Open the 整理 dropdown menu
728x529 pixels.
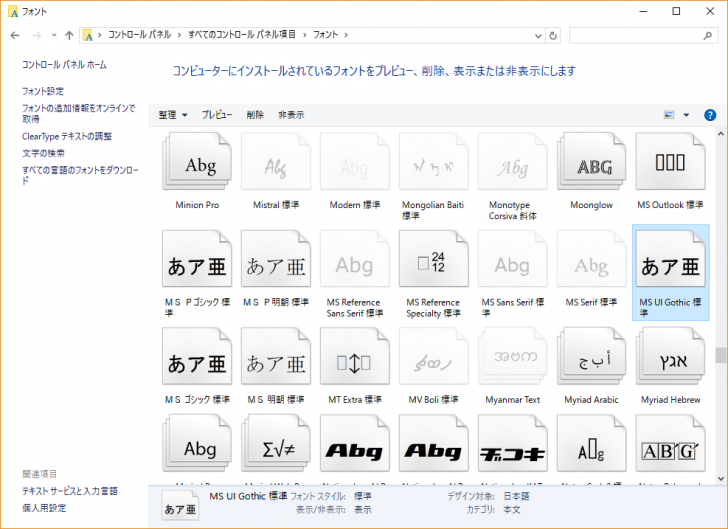(x=173, y=115)
